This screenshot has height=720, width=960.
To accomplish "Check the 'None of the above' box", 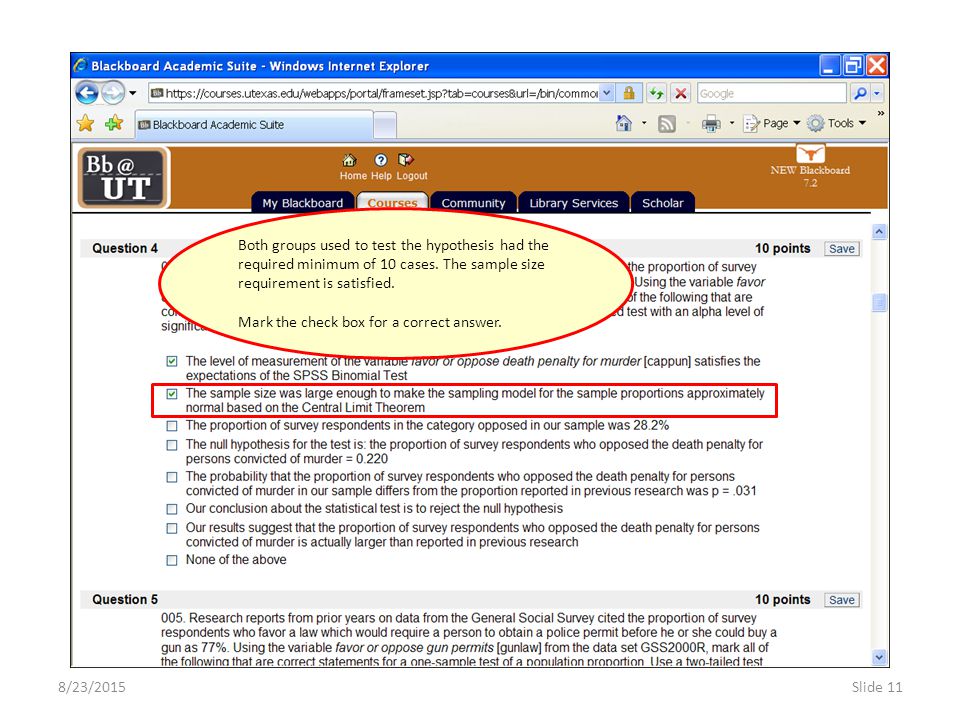I will [x=172, y=560].
